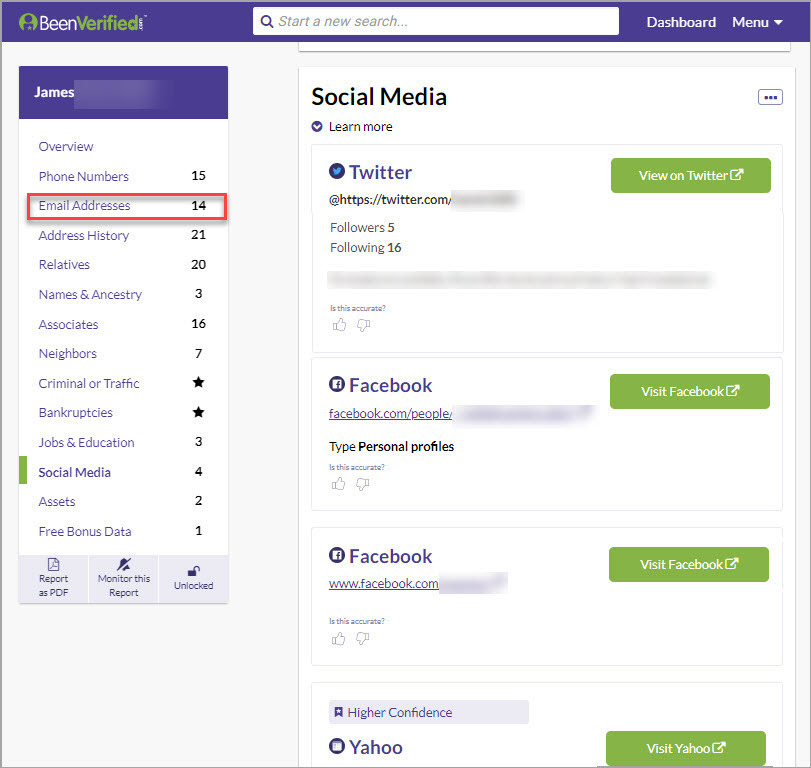Open the Assets section
The image size is (811, 768).
coord(123,501)
